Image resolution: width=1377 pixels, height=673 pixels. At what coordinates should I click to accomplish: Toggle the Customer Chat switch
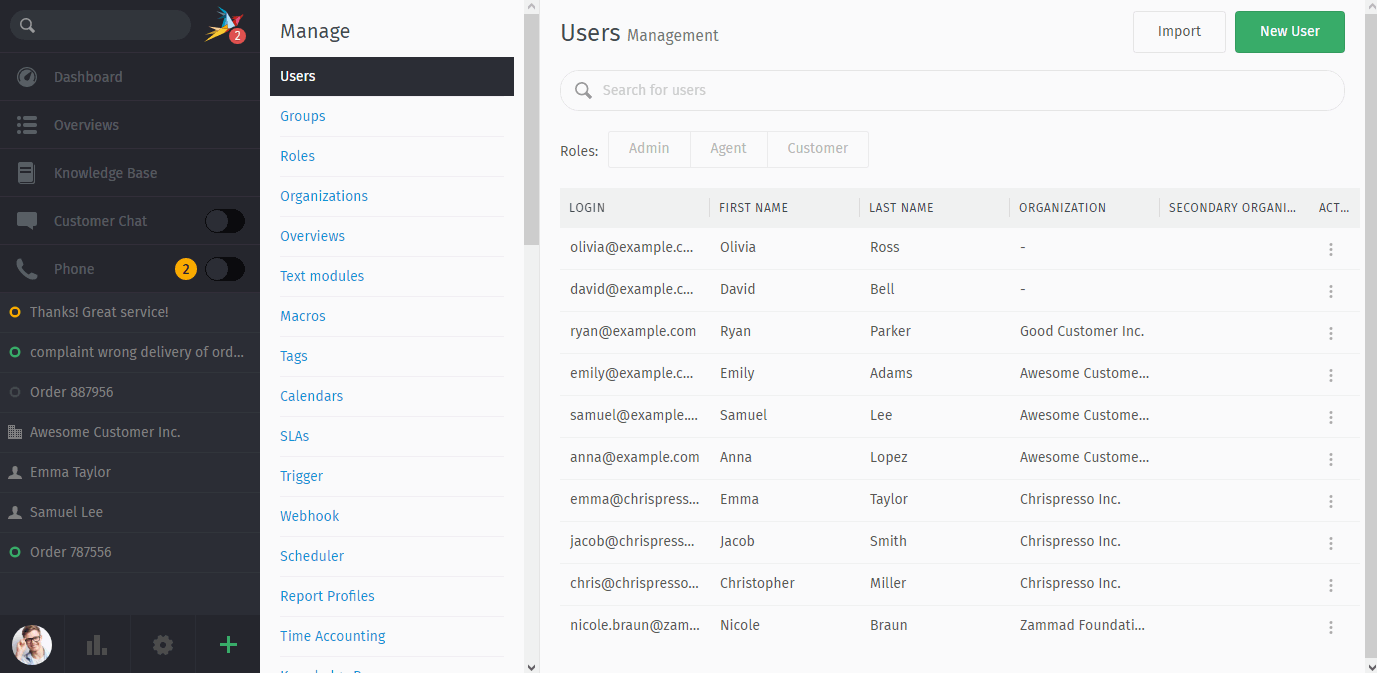coord(224,221)
